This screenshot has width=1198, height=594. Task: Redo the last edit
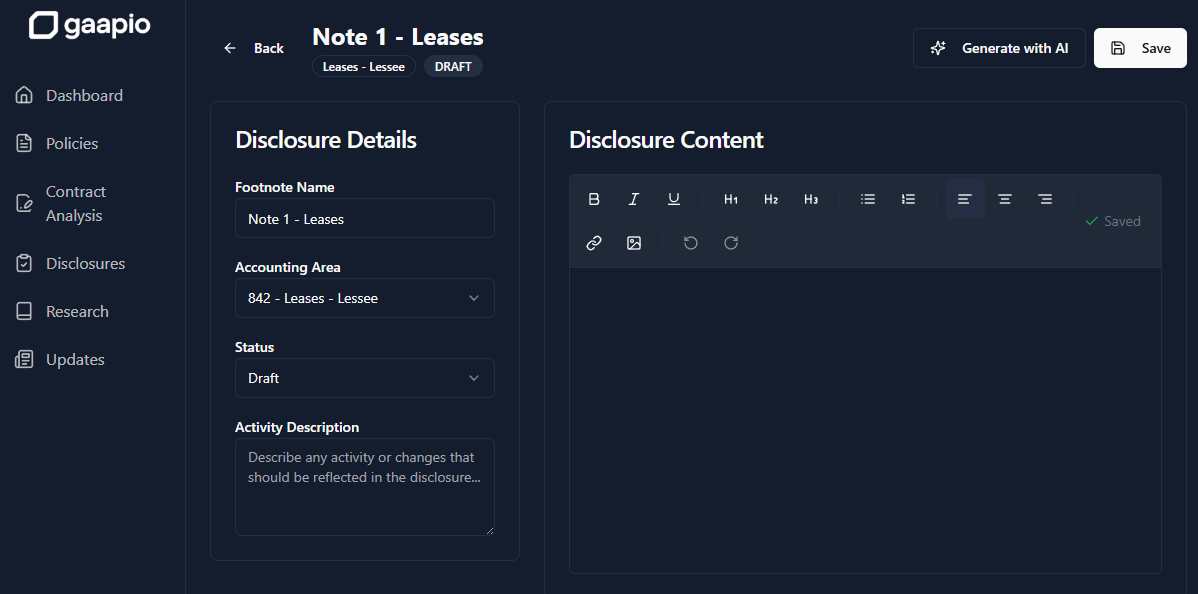tap(731, 243)
